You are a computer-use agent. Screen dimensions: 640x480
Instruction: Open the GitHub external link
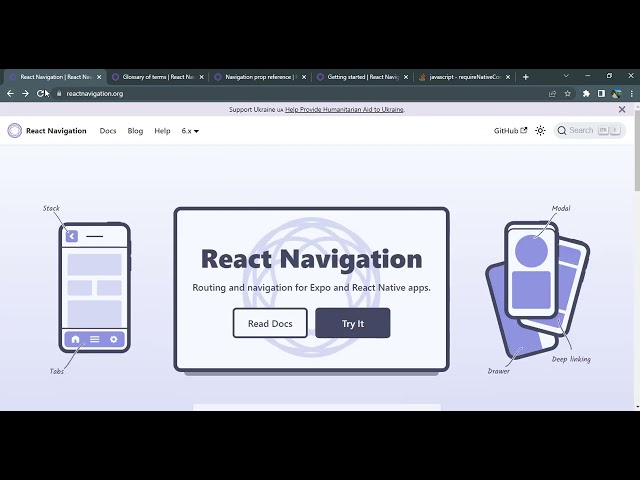pos(510,131)
